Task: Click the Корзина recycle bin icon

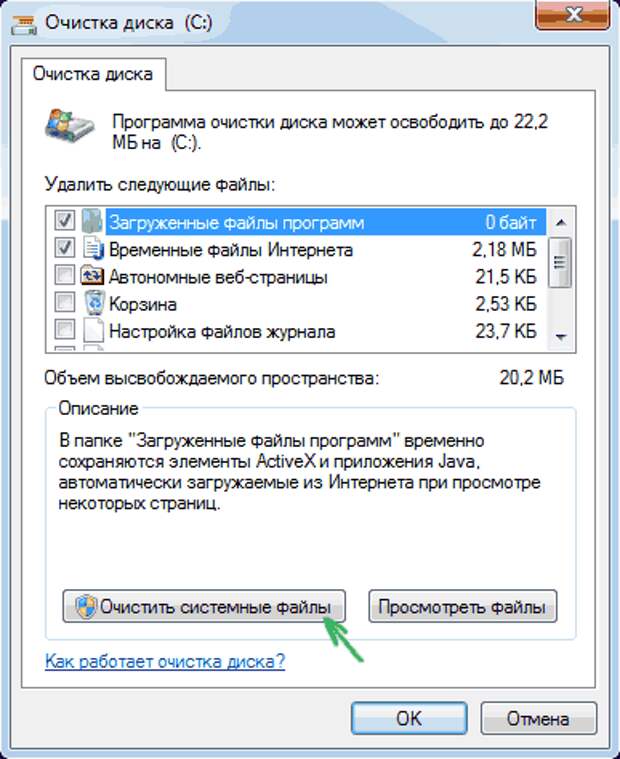Action: coord(94,303)
